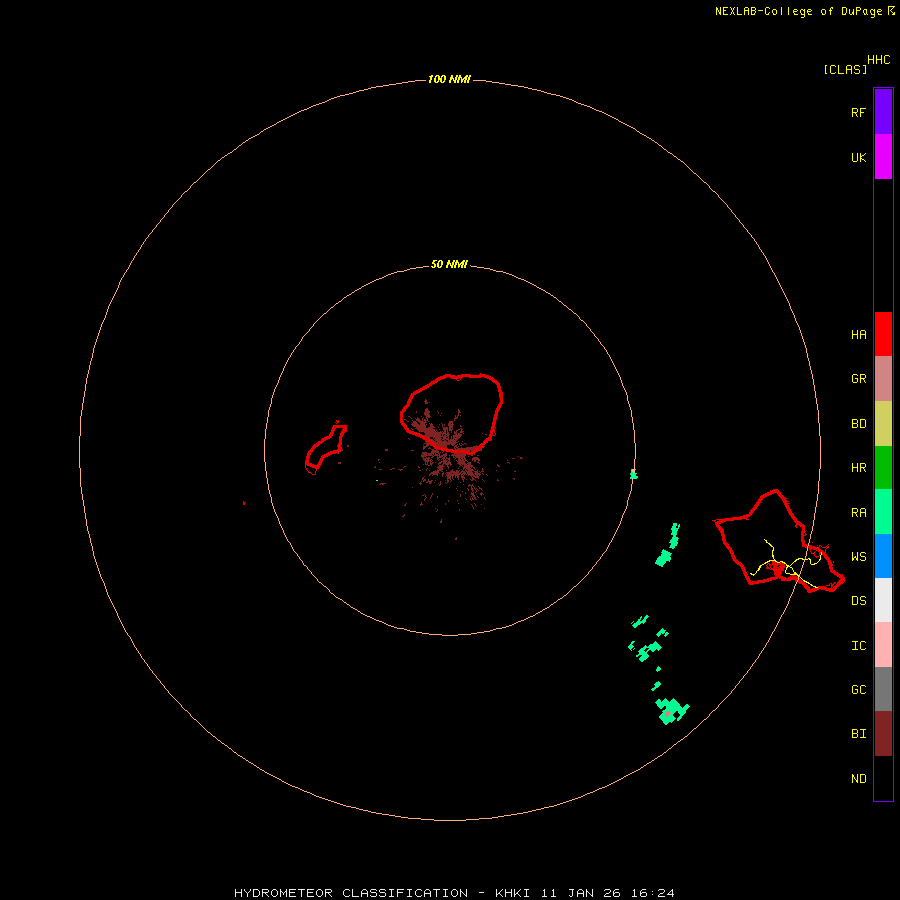The width and height of the screenshot is (900, 900).
Task: Select the white DS legend swatch
Action: (x=883, y=600)
